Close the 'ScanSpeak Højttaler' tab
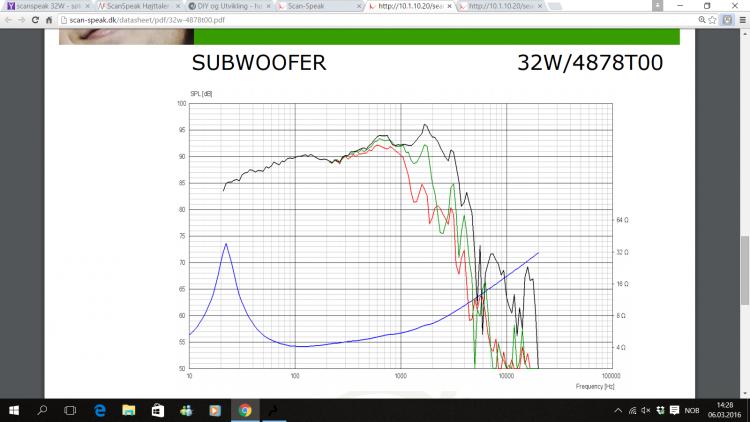Image resolution: width=750 pixels, height=422 pixels. point(178,6)
